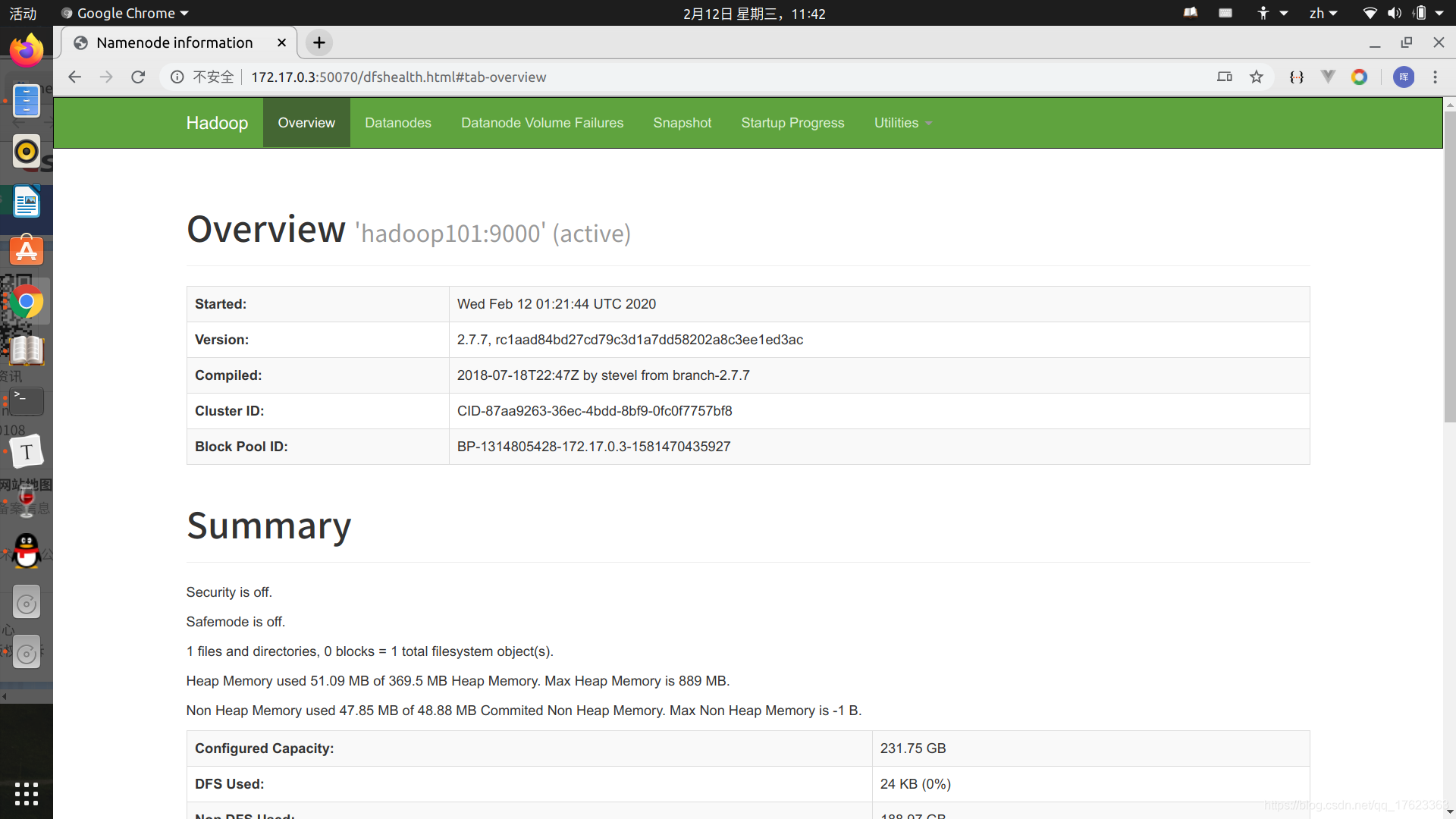1456x819 pixels.
Task: Open the zh input language dropdown
Action: (x=1323, y=13)
